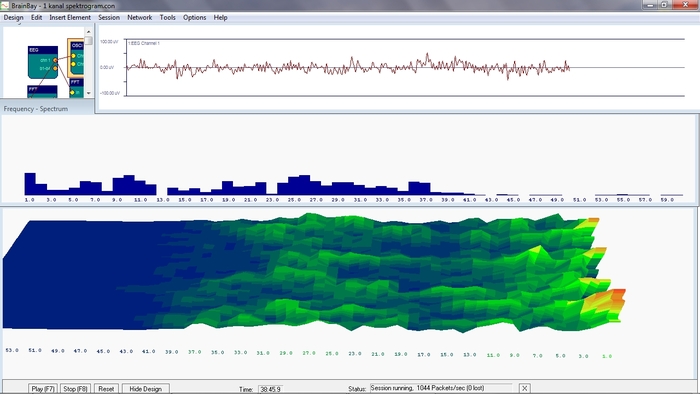
Task: Open the Insert Element menu
Action: click(70, 17)
